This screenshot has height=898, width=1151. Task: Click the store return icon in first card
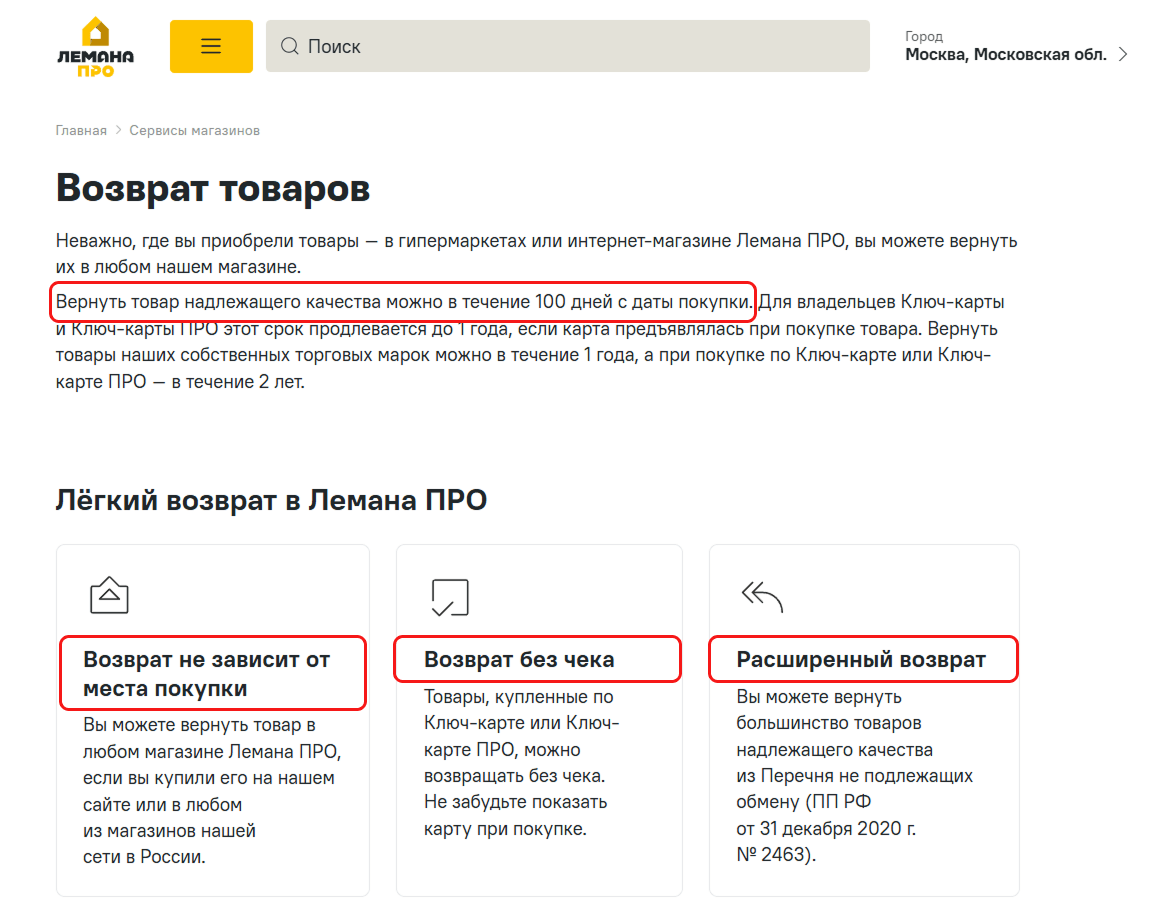[x=109, y=595]
